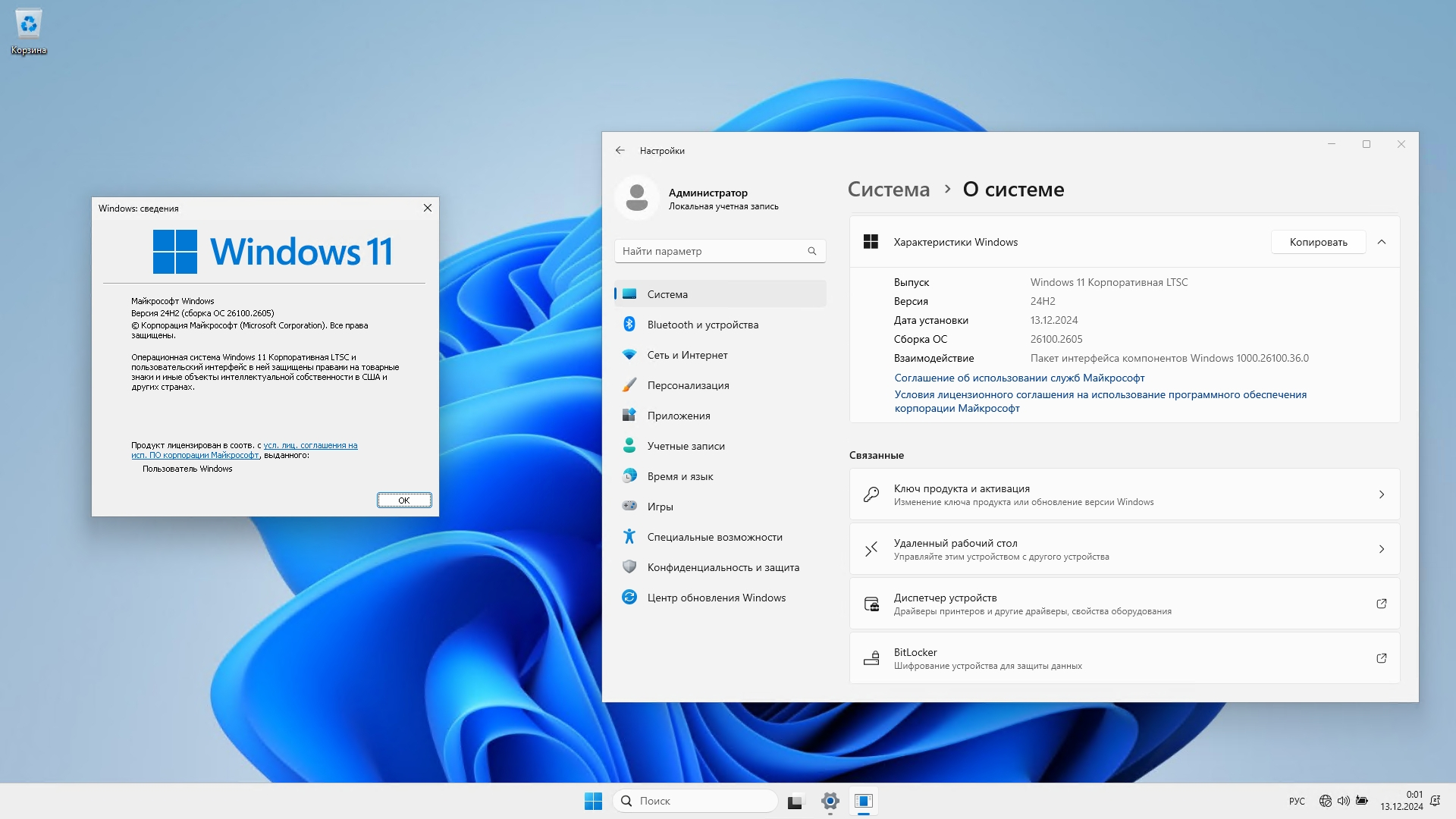1456x819 pixels.
Task: Open Task View on the taskbar
Action: pyautogui.click(x=795, y=801)
